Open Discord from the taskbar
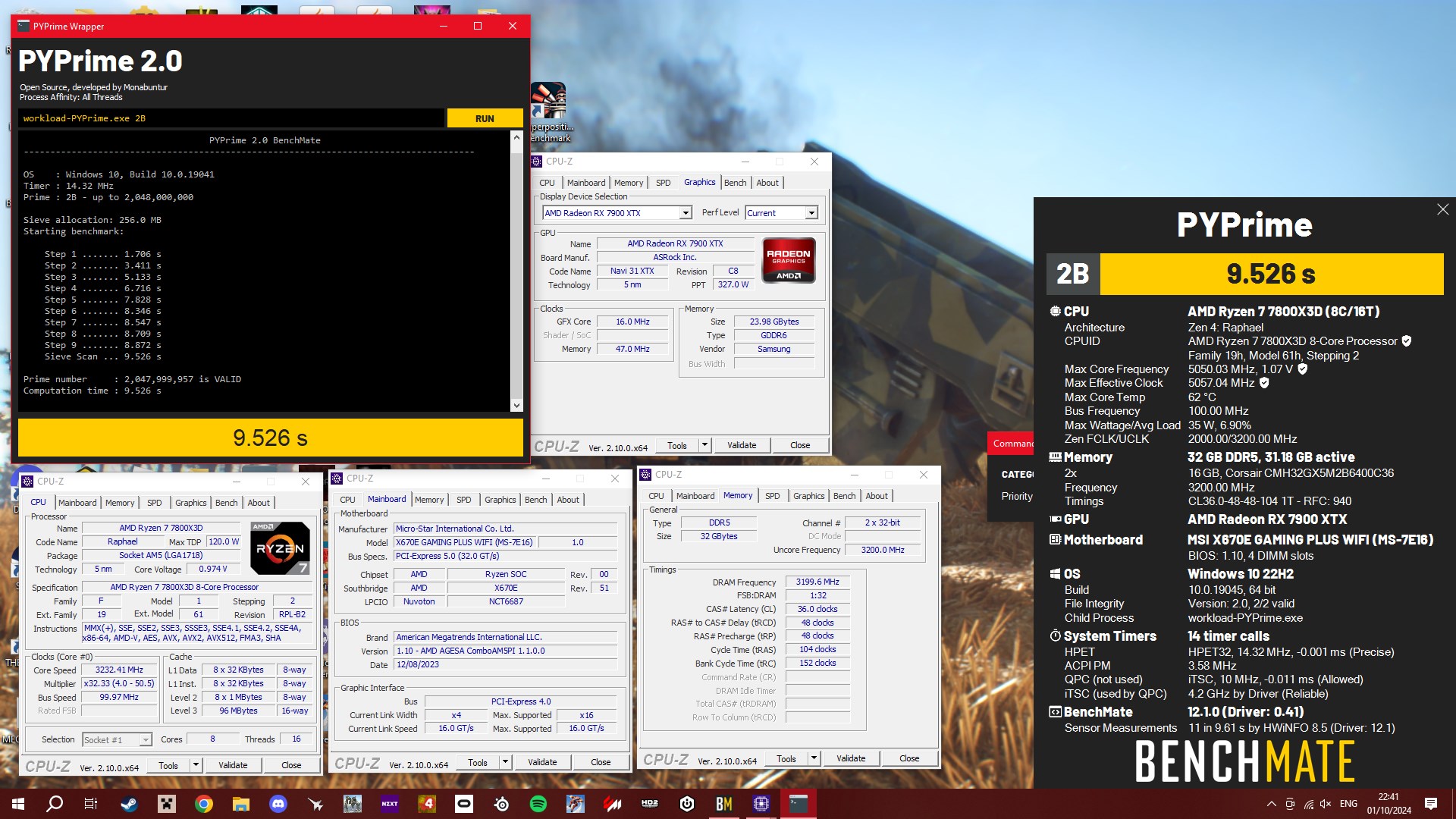 278,804
